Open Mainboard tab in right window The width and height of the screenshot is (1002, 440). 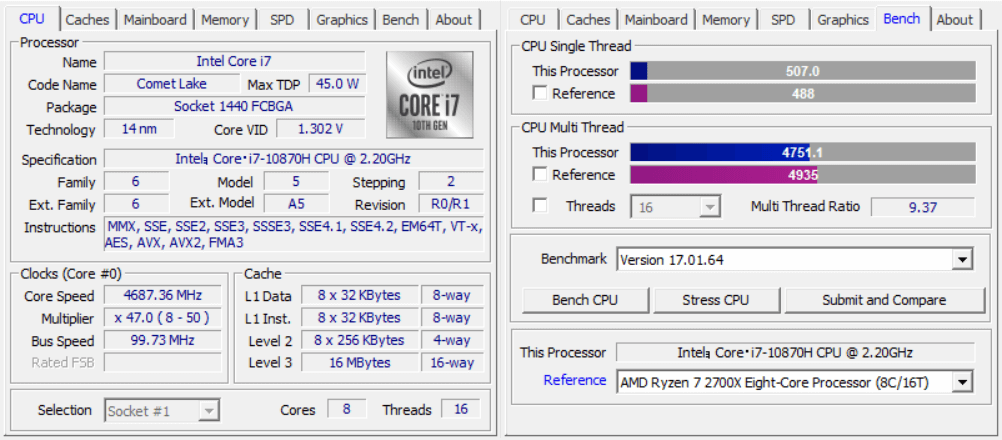pos(656,20)
